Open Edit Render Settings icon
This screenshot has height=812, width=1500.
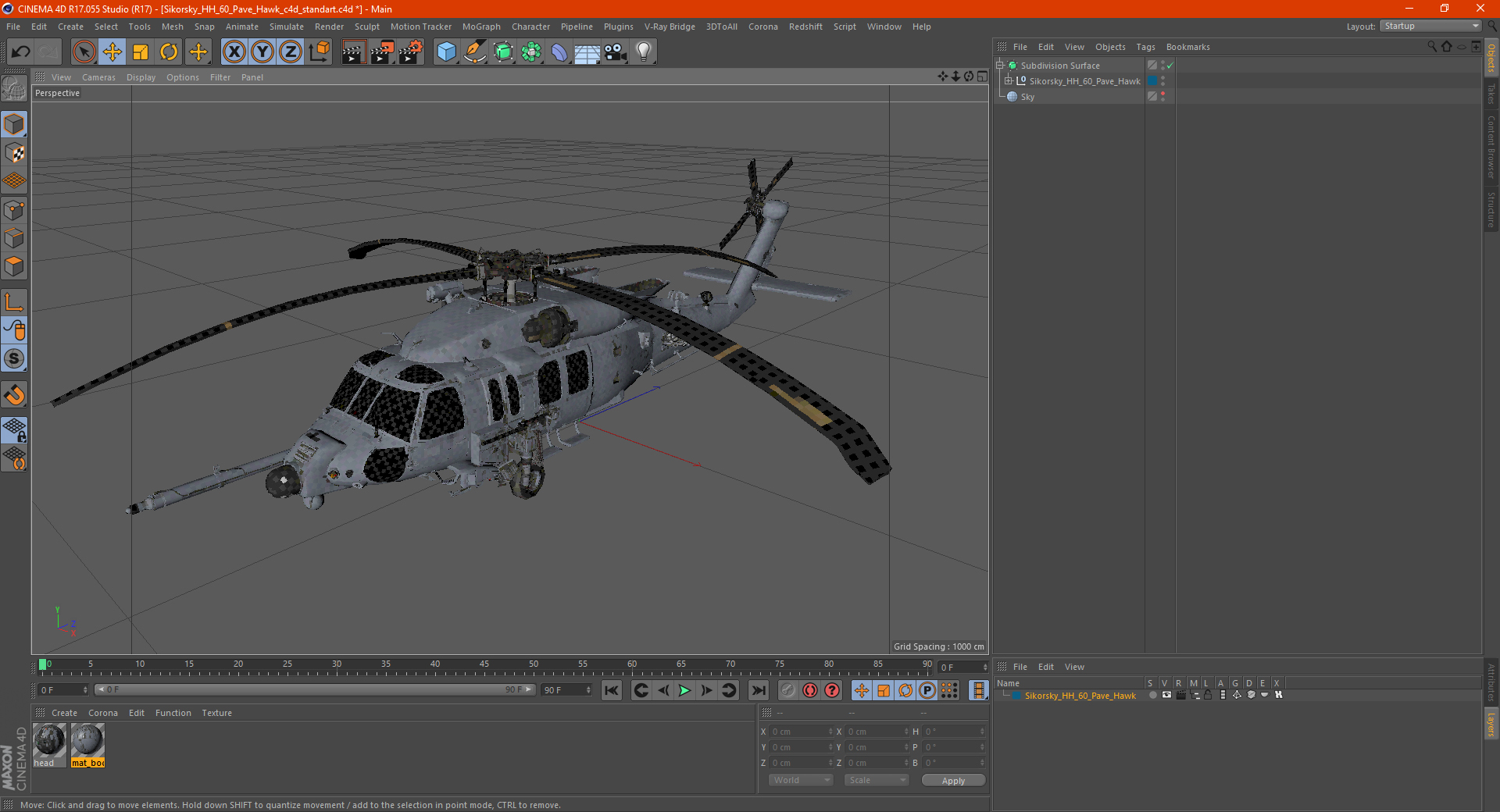click(x=411, y=52)
